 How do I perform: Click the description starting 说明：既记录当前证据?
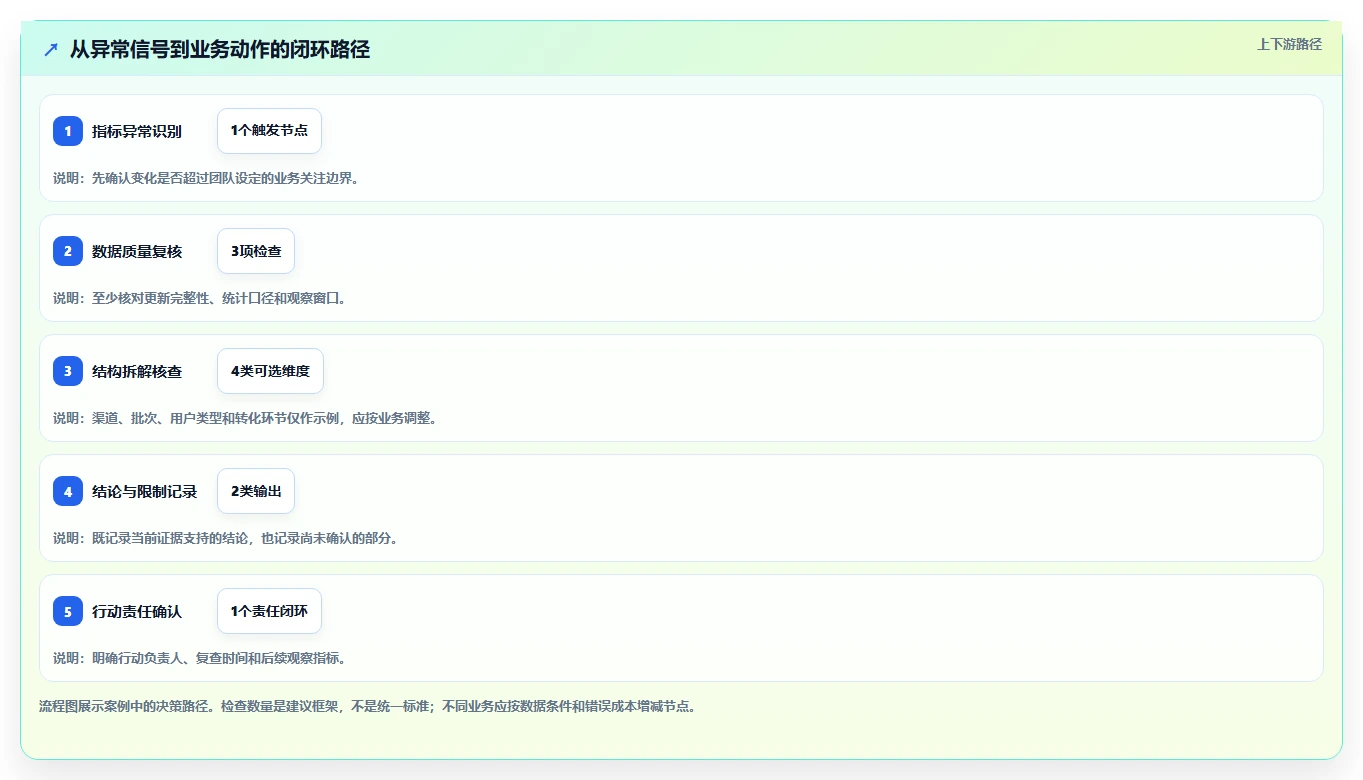(225, 538)
